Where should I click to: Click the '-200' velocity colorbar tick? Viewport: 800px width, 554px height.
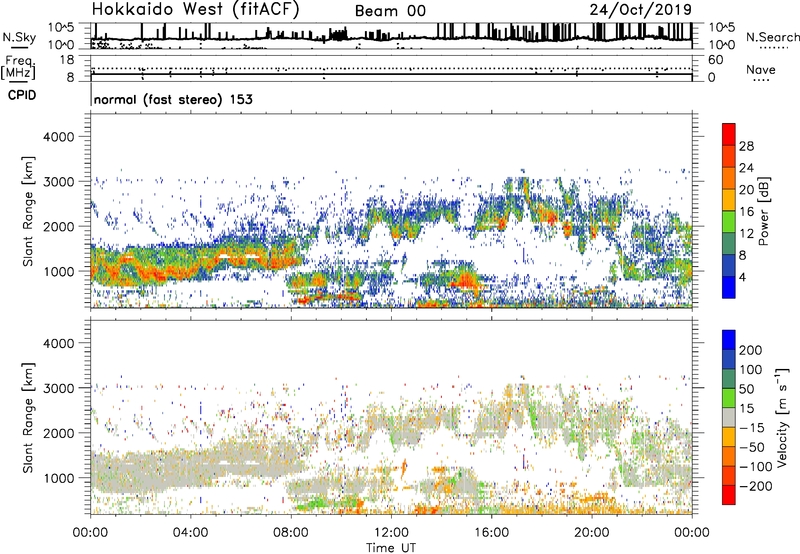[755, 486]
